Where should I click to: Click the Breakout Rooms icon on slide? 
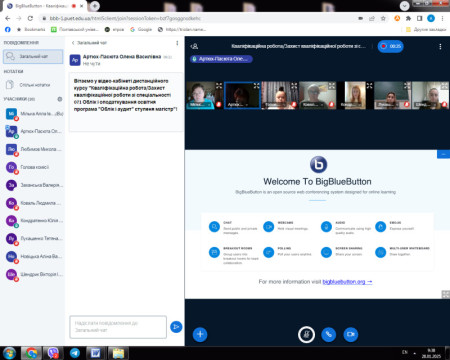click(214, 252)
